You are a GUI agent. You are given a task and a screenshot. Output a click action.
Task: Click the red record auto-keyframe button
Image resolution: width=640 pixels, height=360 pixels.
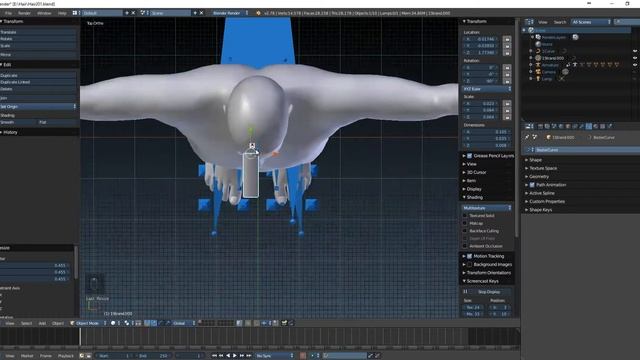coord(303,356)
